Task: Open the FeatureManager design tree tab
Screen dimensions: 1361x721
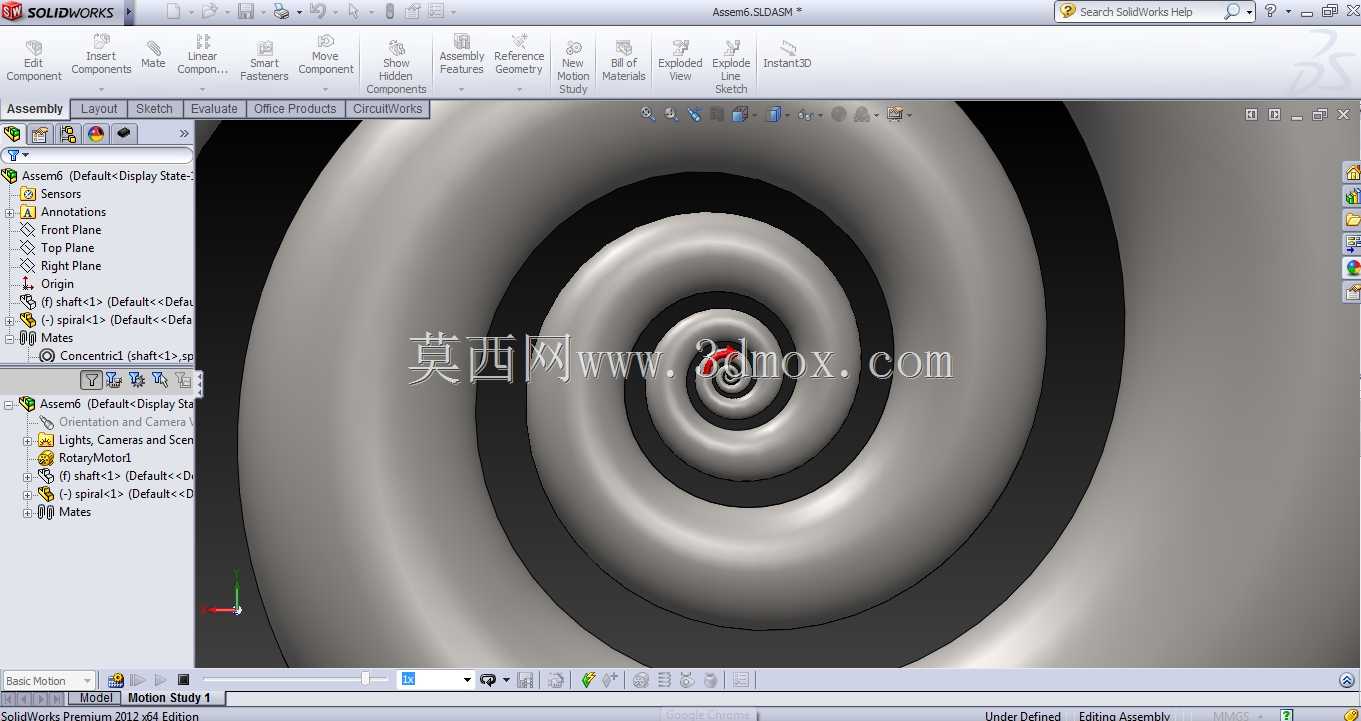Action: point(13,133)
